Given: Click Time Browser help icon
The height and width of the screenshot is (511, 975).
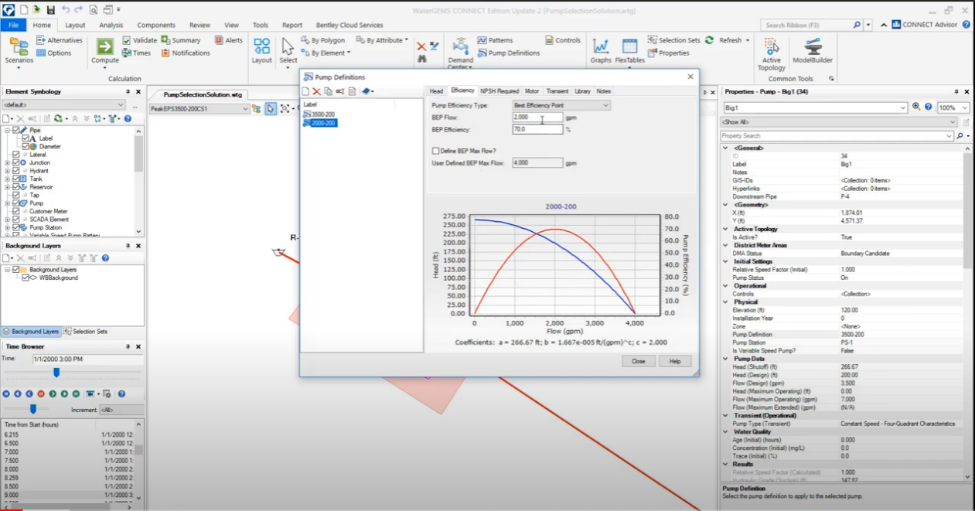Looking at the screenshot, I should tap(122, 394).
